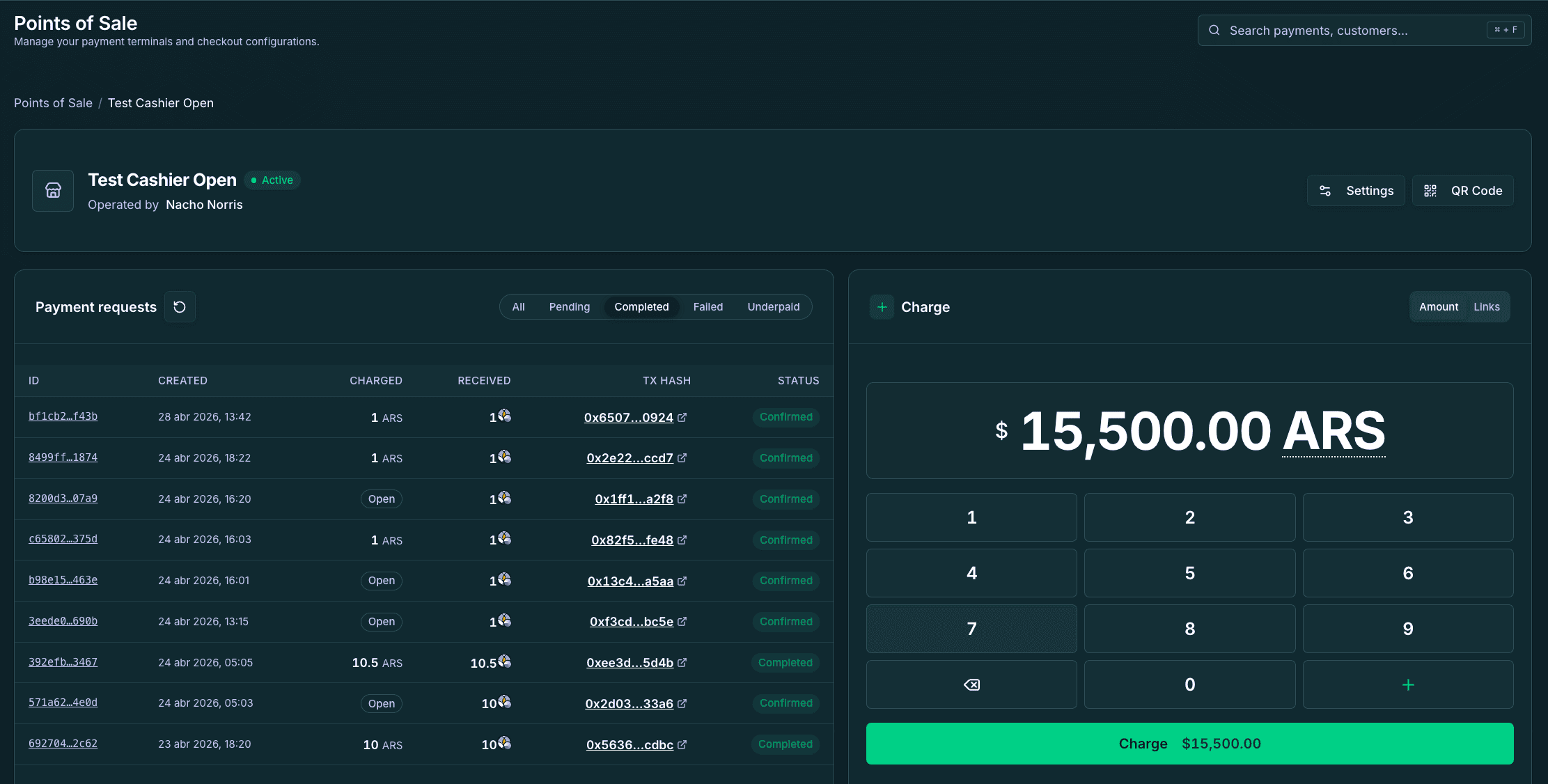Tap keypad digit 7

(x=971, y=629)
